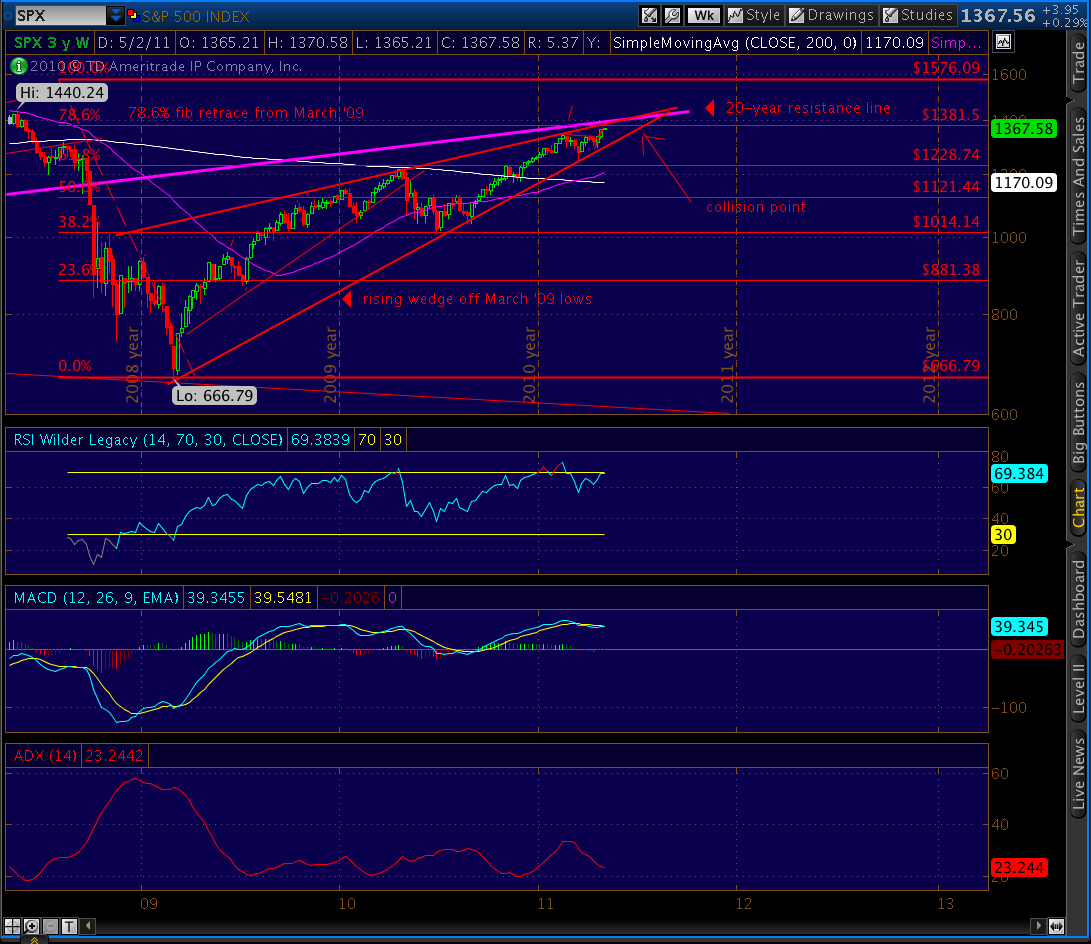Click the cyan 69.384 RSI axis label
This screenshot has height=944, width=1091.
coord(1019,474)
